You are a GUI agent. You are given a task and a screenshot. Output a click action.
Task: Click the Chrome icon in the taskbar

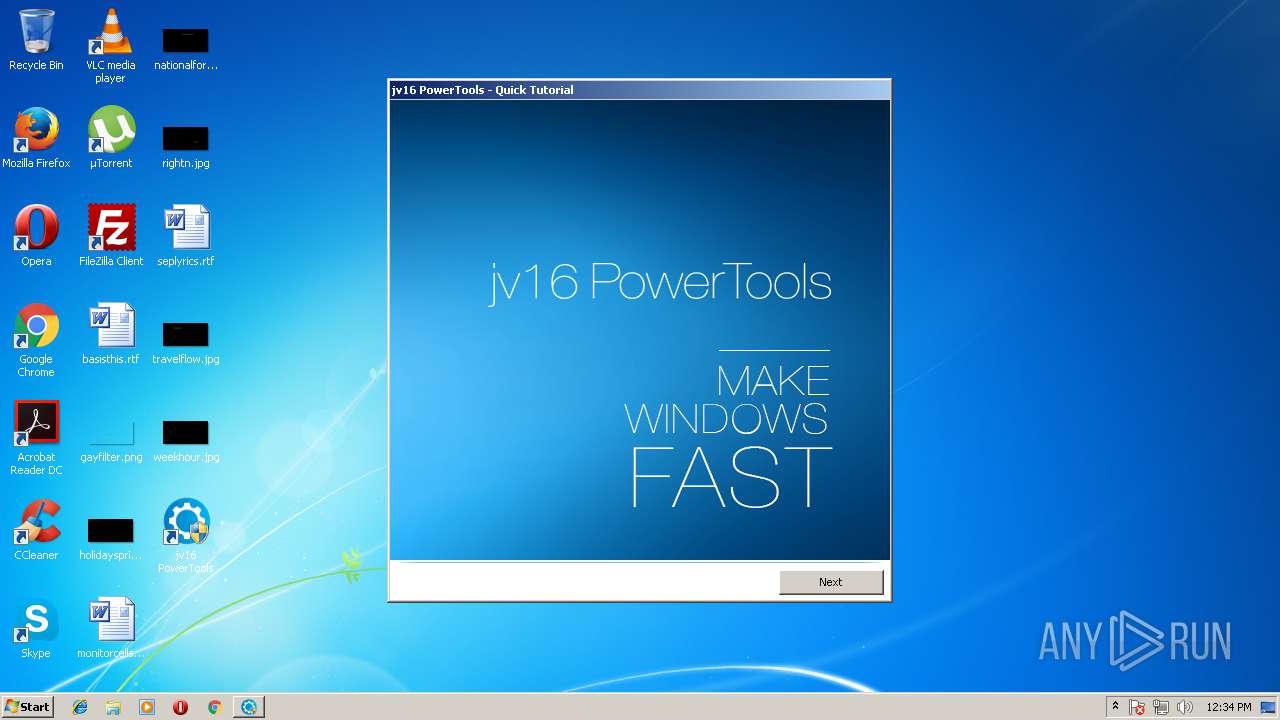[x=214, y=707]
